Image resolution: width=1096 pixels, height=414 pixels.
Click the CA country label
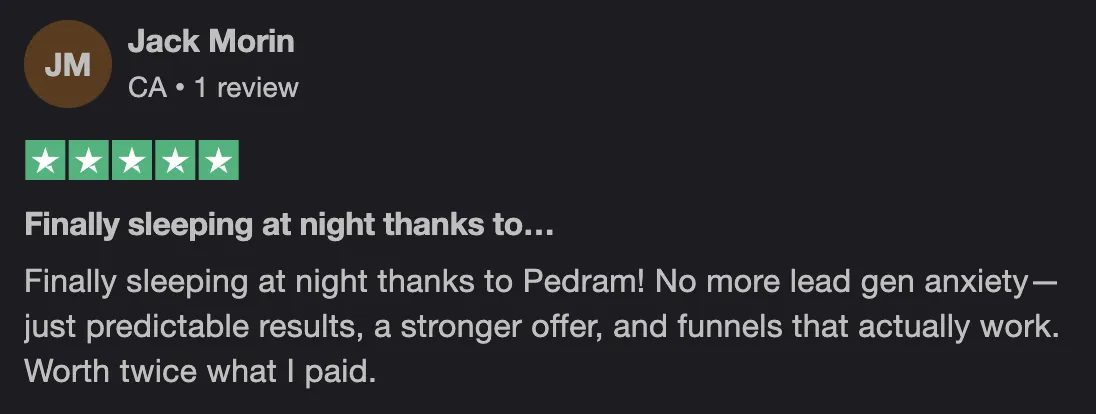pos(147,88)
